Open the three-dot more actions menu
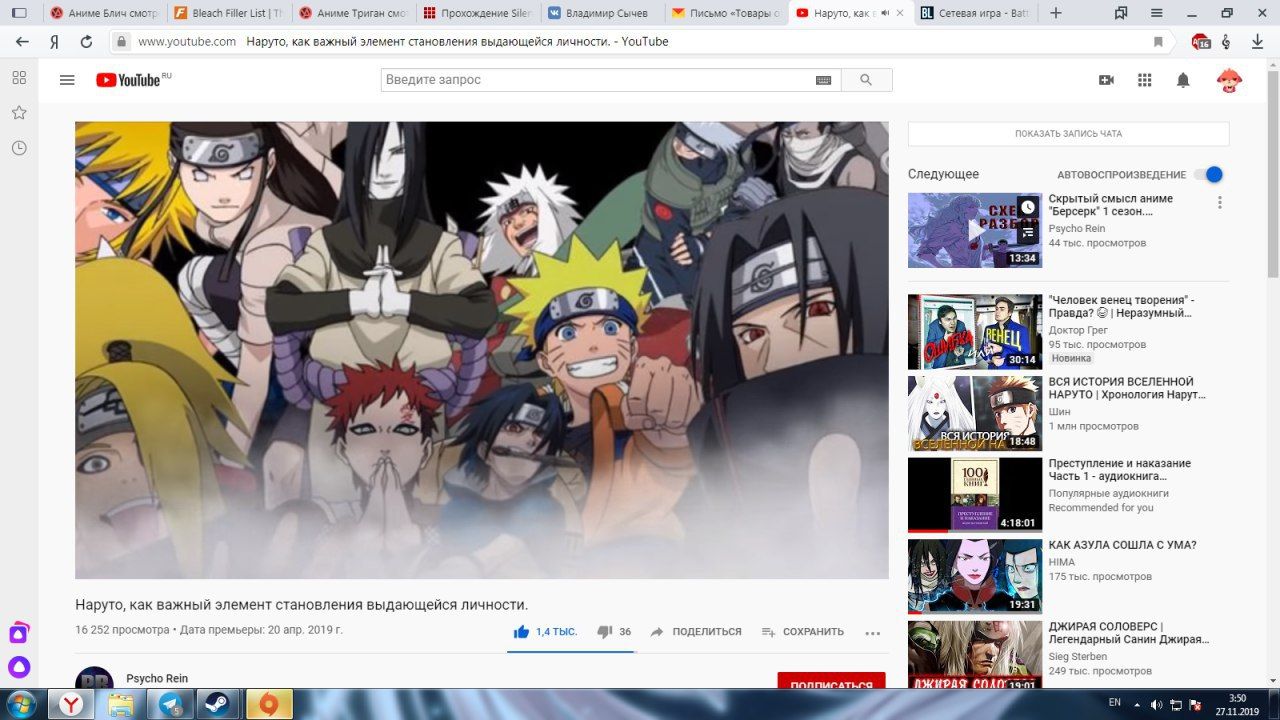Screen dimensions: 1280x720 point(872,632)
